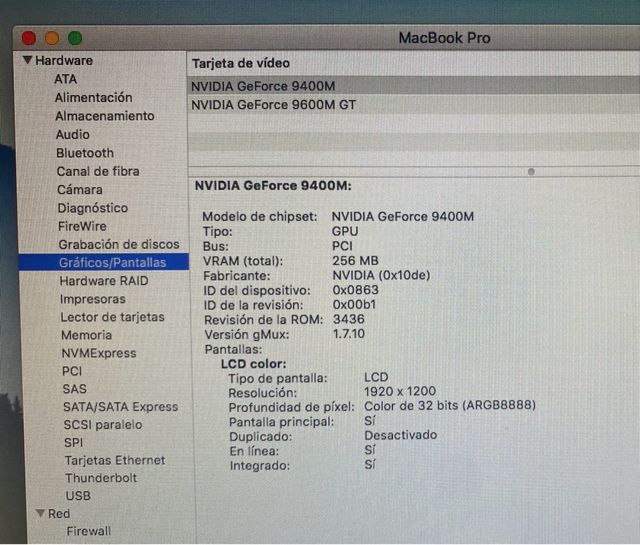The image size is (640, 545).
Task: Click the MacBook Pro window title
Action: click(444, 38)
